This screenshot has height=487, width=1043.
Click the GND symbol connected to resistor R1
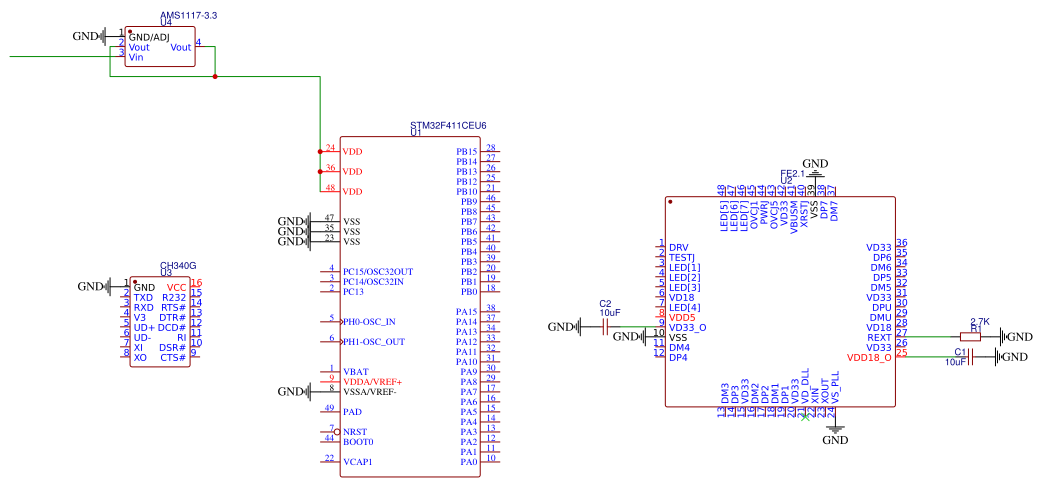[x=1016, y=337]
